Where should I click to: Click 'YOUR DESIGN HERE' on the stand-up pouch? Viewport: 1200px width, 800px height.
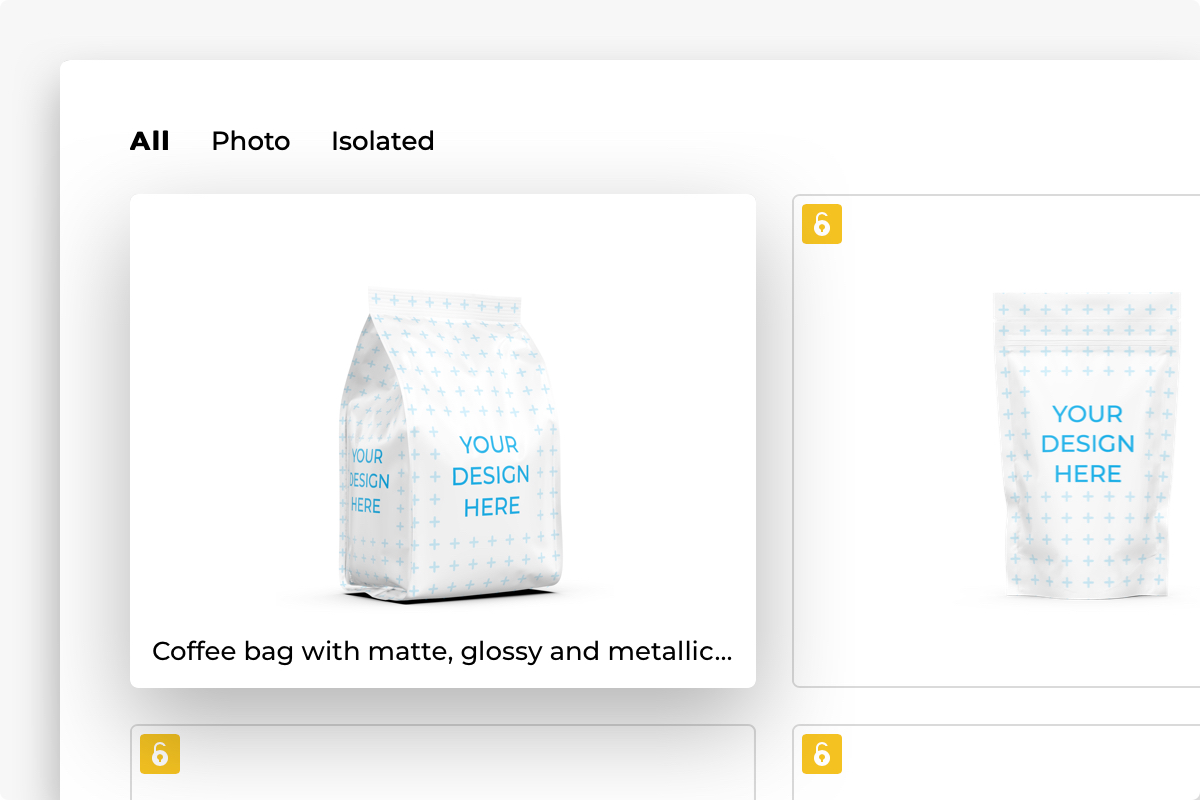(x=1088, y=443)
